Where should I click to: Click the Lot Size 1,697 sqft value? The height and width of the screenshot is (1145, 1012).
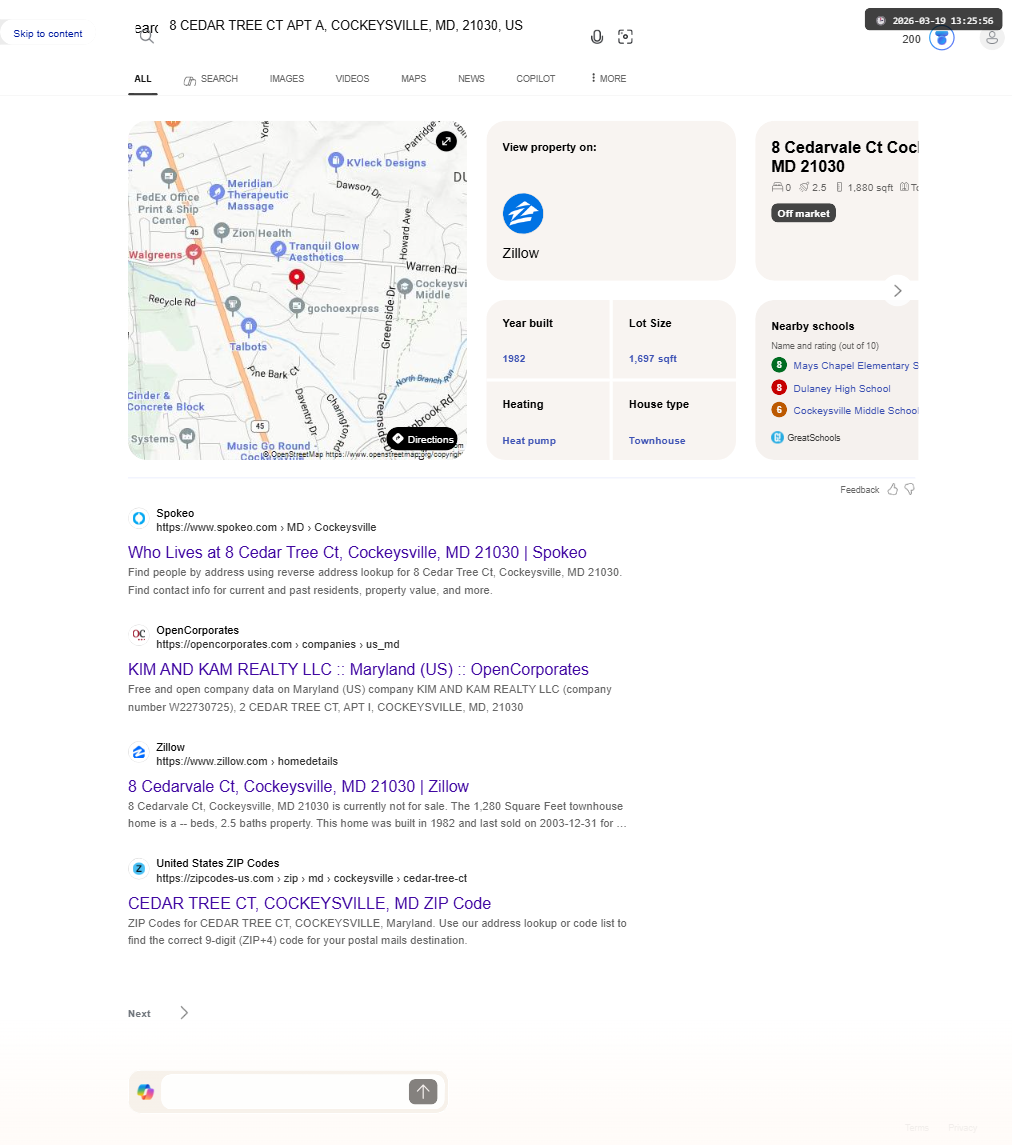tap(653, 359)
